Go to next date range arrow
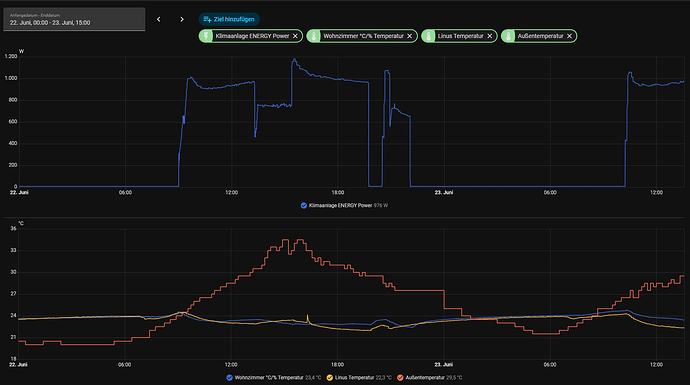Image resolution: width=690 pixels, height=385 pixels. [182, 19]
